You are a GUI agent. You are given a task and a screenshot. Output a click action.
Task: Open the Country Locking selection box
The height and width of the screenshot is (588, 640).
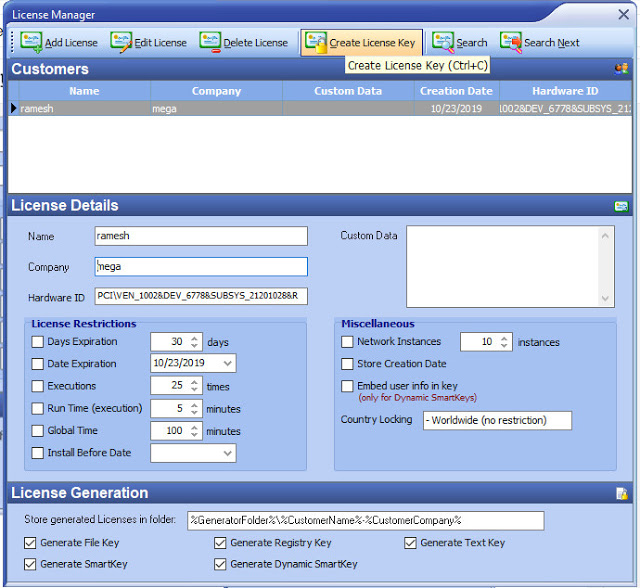[497, 421]
